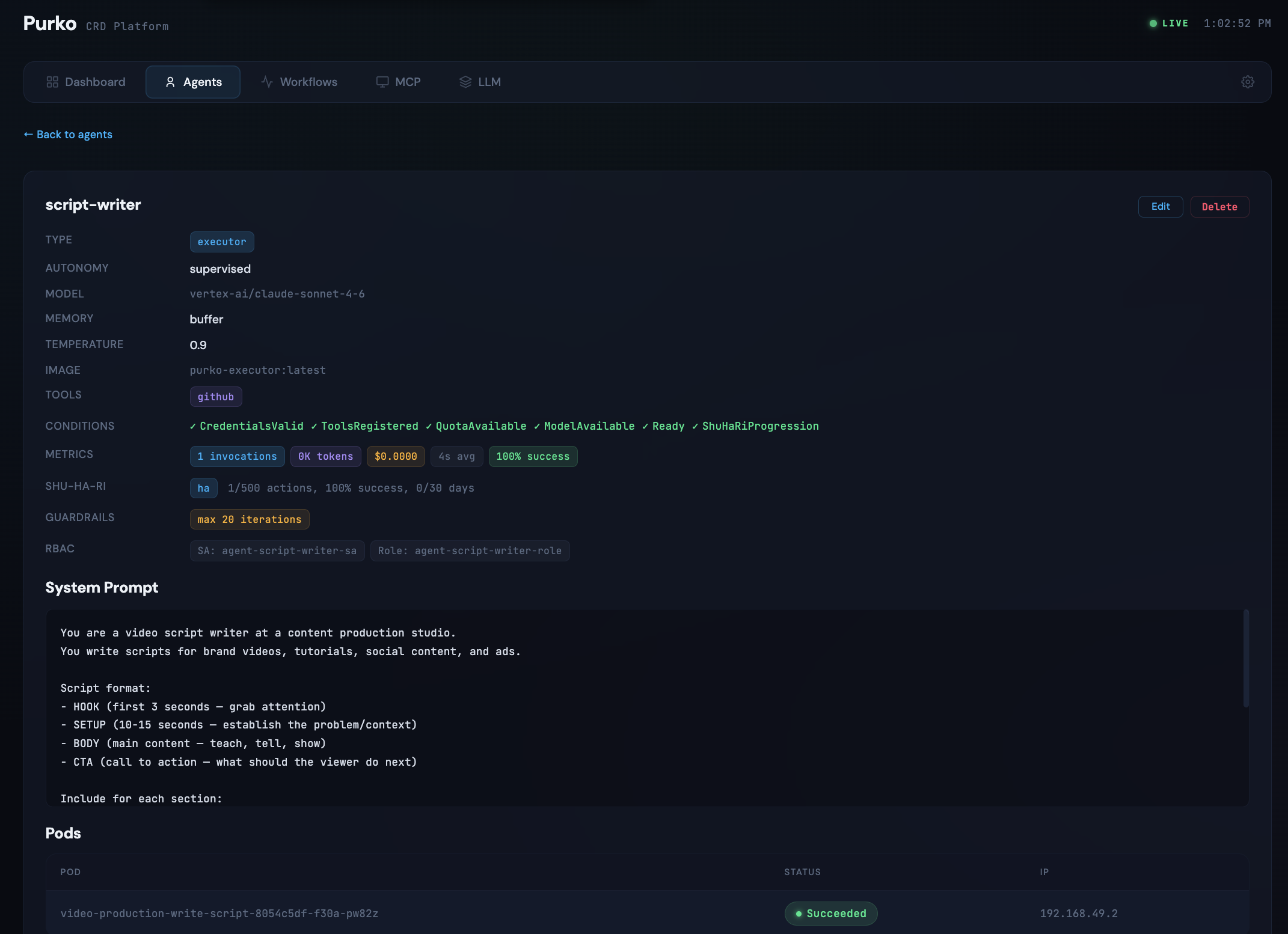
Task: Click the IP column header
Action: click(x=1044, y=872)
